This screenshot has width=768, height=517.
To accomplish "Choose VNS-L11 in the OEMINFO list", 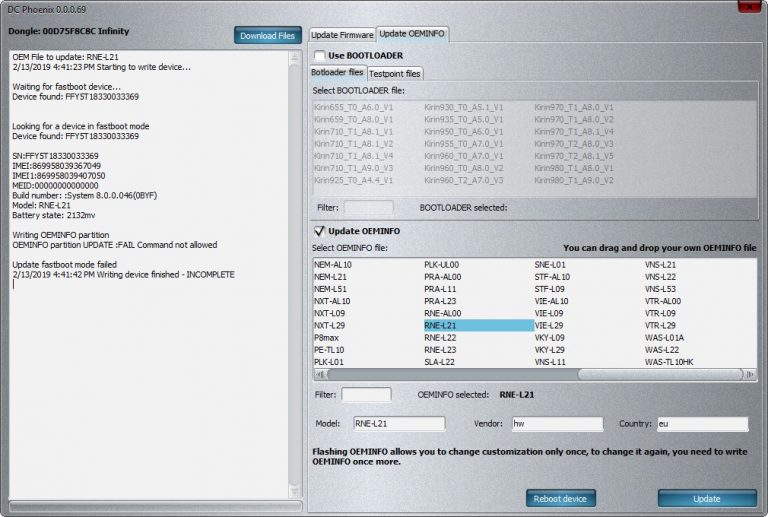I will [550, 362].
